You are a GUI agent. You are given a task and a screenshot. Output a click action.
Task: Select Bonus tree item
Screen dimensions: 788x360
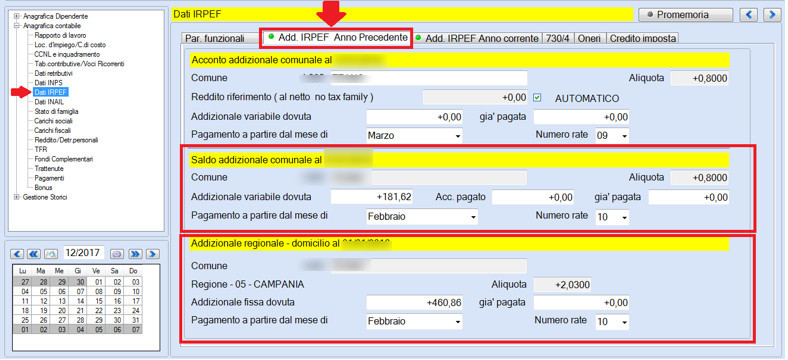tap(43, 188)
